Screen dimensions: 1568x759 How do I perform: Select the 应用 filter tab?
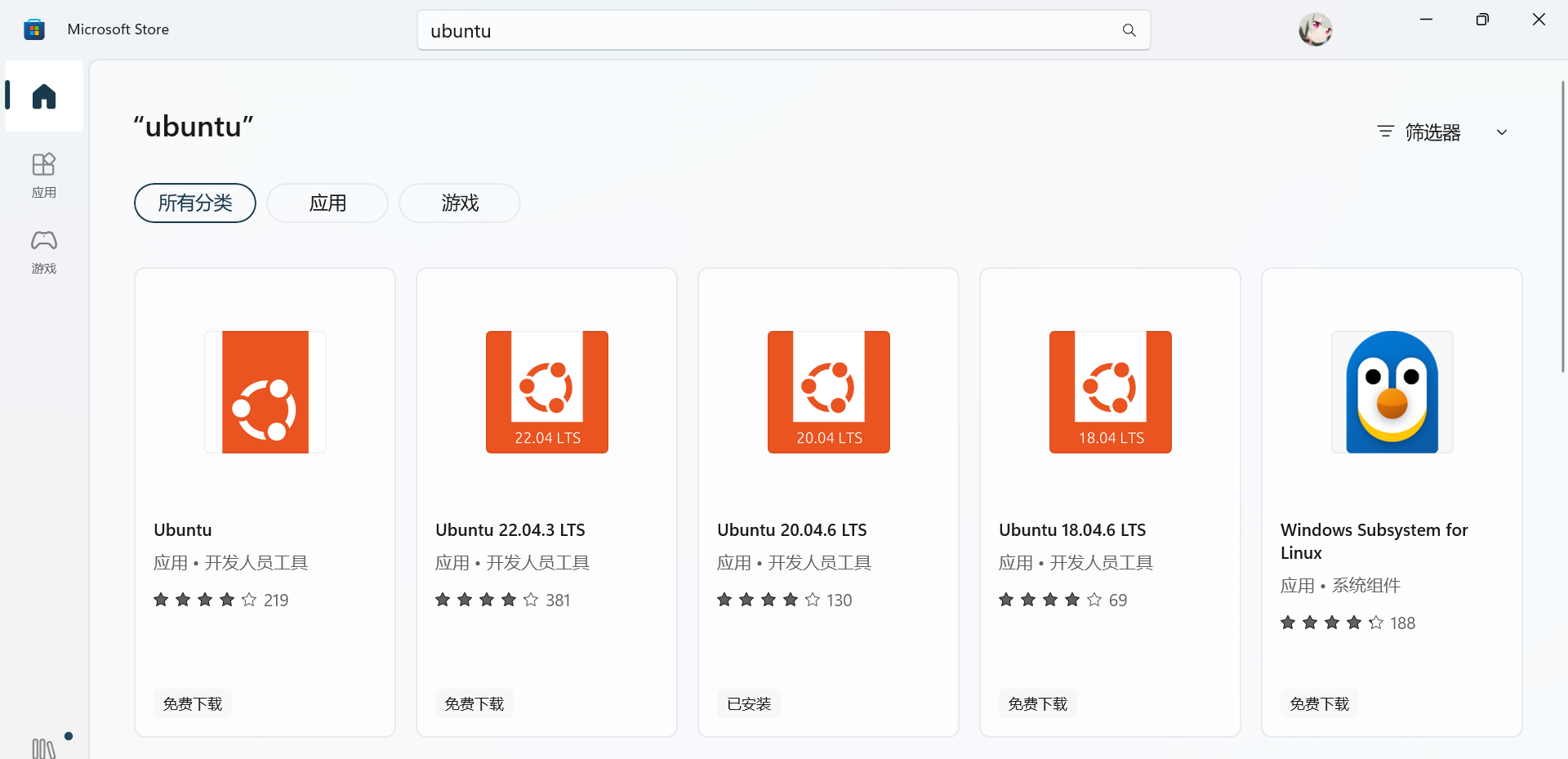click(327, 203)
